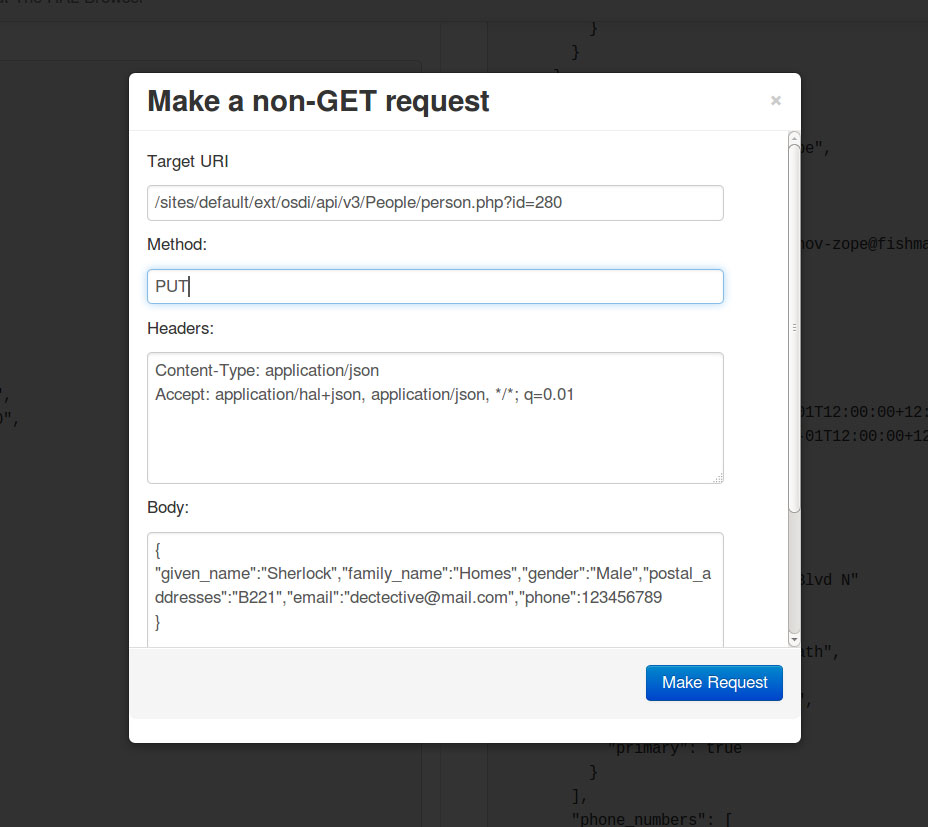Screen dimensions: 928x827
Task: Click inside the Headers textarea empty area
Action: [x=434, y=445]
